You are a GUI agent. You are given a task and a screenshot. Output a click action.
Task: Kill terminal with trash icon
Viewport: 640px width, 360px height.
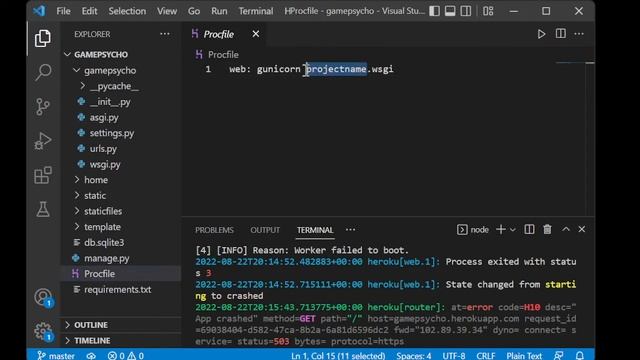click(x=547, y=230)
